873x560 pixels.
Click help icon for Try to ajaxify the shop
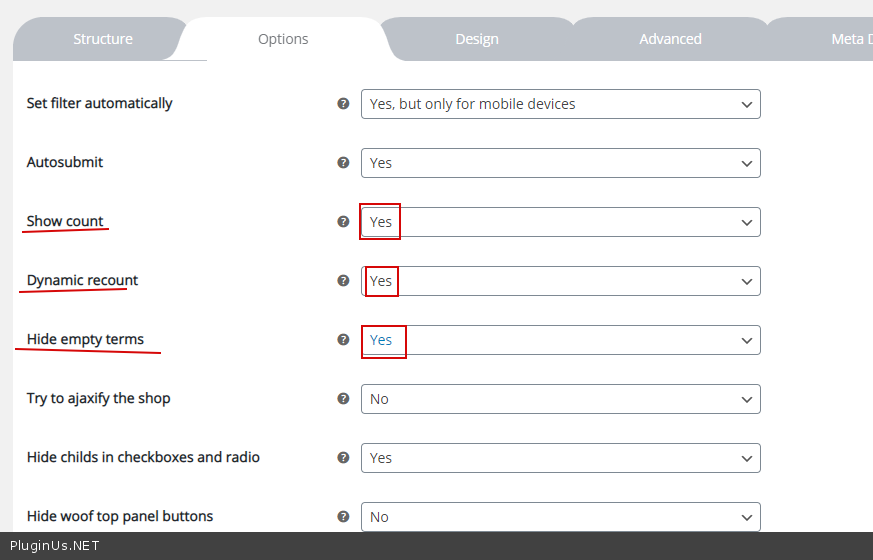coord(343,398)
